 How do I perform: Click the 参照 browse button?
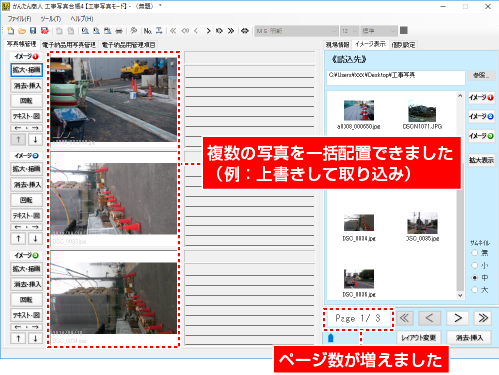[x=481, y=75]
